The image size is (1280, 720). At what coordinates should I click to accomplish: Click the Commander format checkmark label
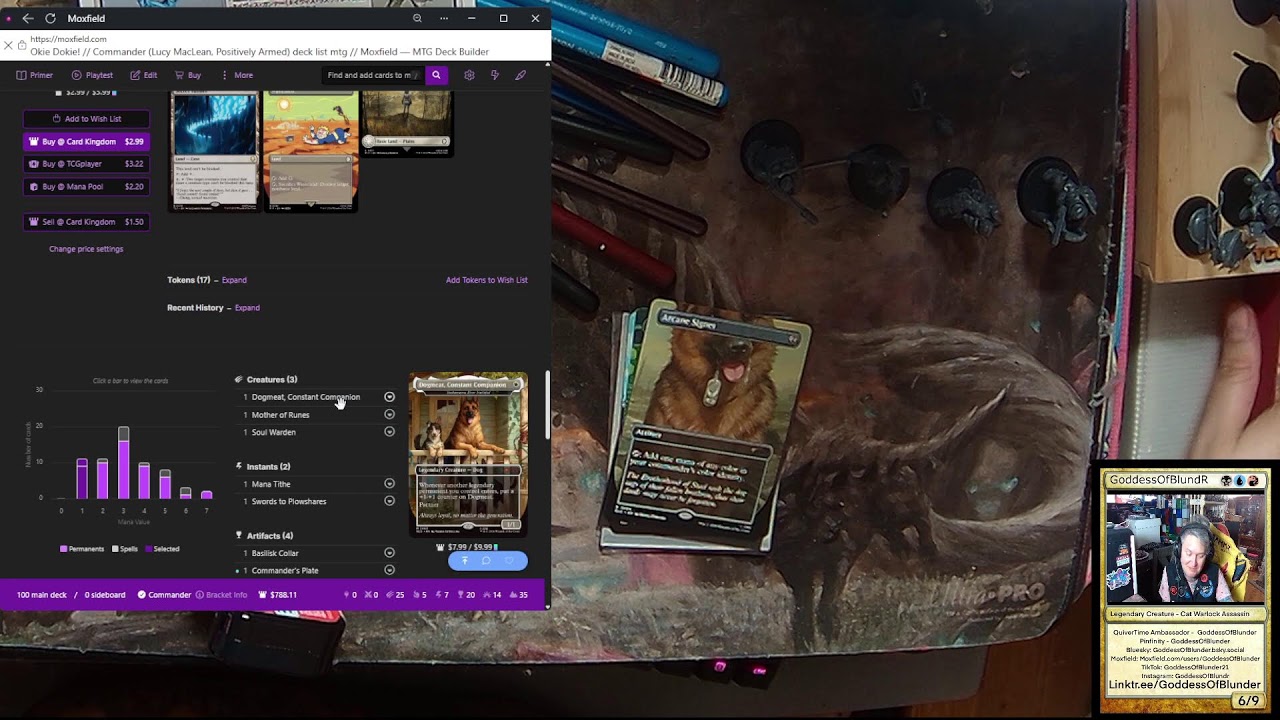click(164, 595)
